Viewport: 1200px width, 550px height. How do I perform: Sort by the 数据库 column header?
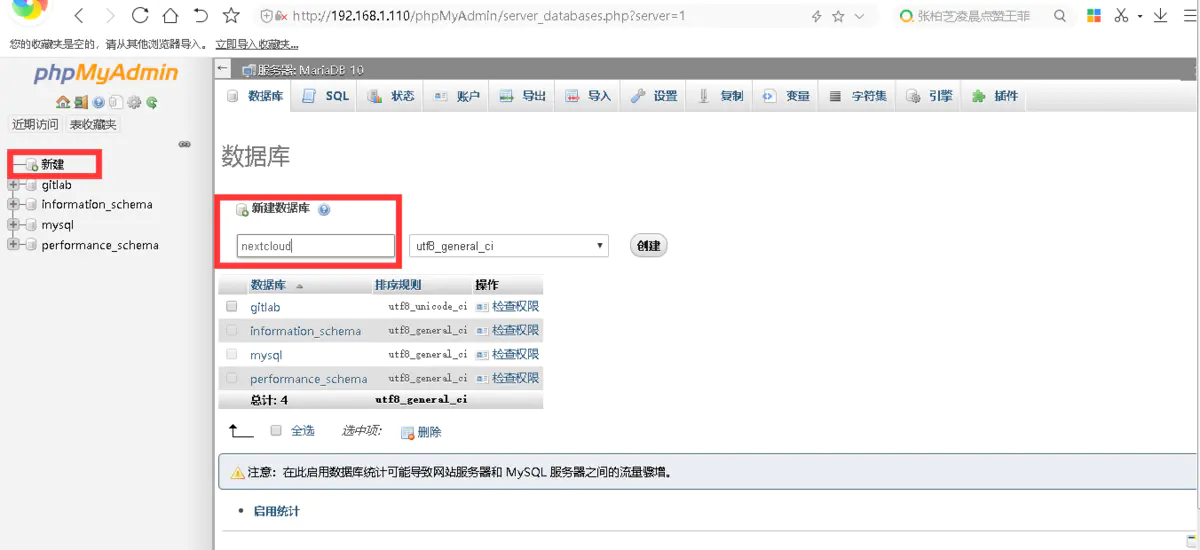click(x=268, y=285)
